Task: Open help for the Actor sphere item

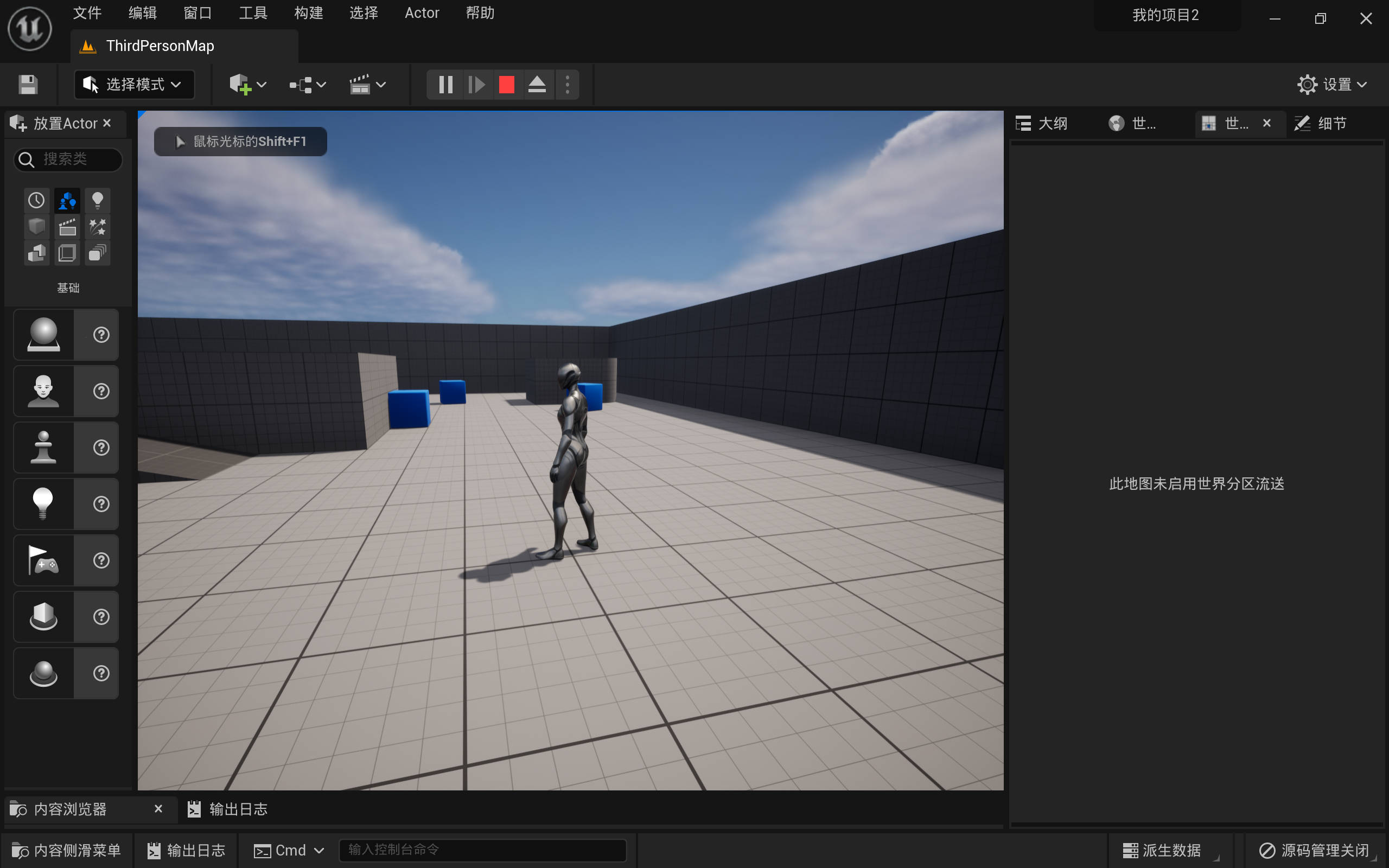Action: (x=101, y=335)
